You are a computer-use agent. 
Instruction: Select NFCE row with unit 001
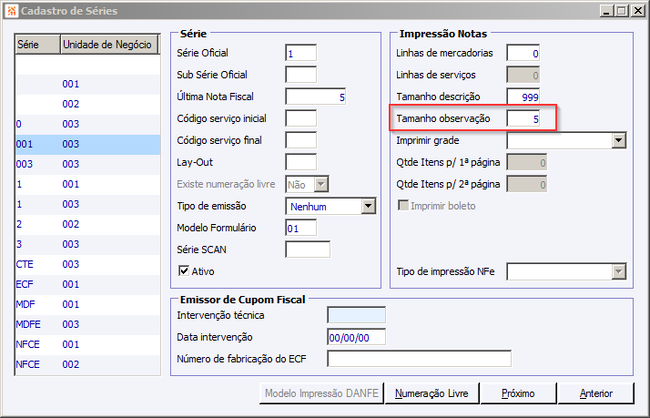click(87, 345)
